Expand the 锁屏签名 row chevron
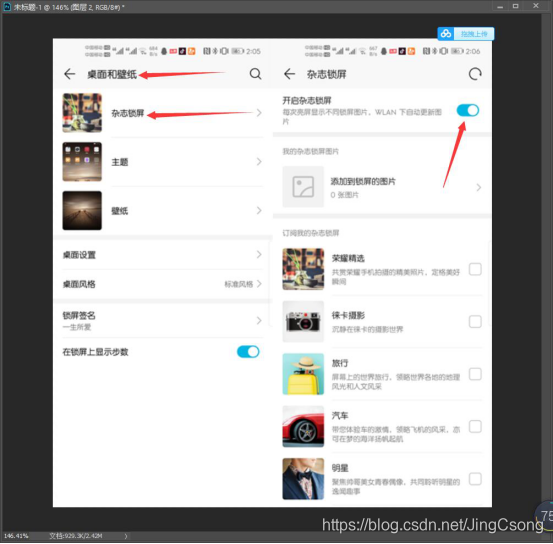553x544 pixels. 259,321
